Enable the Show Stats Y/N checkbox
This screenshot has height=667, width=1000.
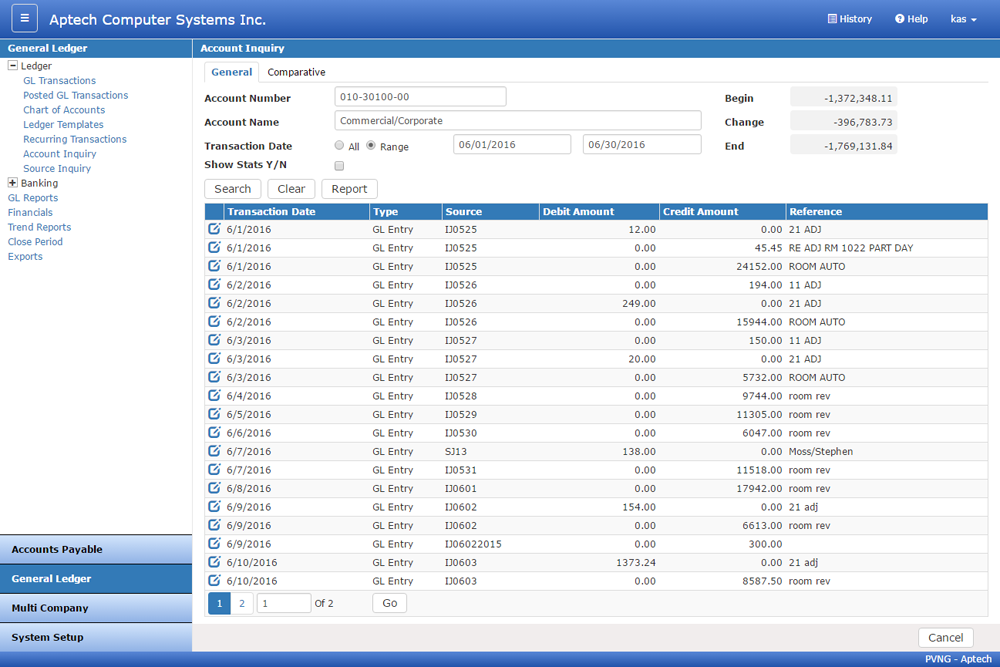pyautogui.click(x=339, y=165)
